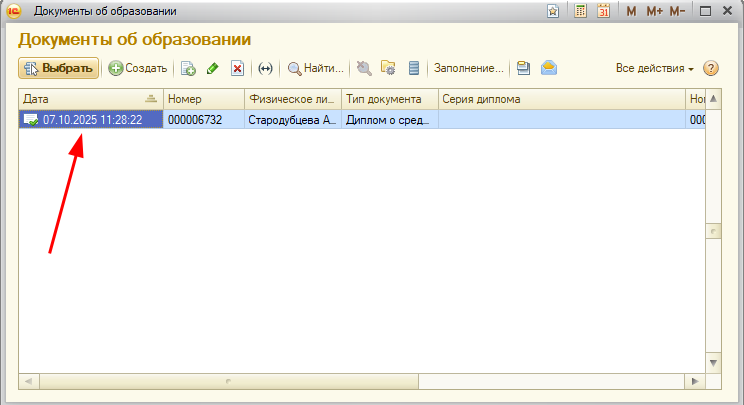Image resolution: width=744 pixels, height=405 pixels.
Task: Open the Найти search button
Action: (316, 68)
